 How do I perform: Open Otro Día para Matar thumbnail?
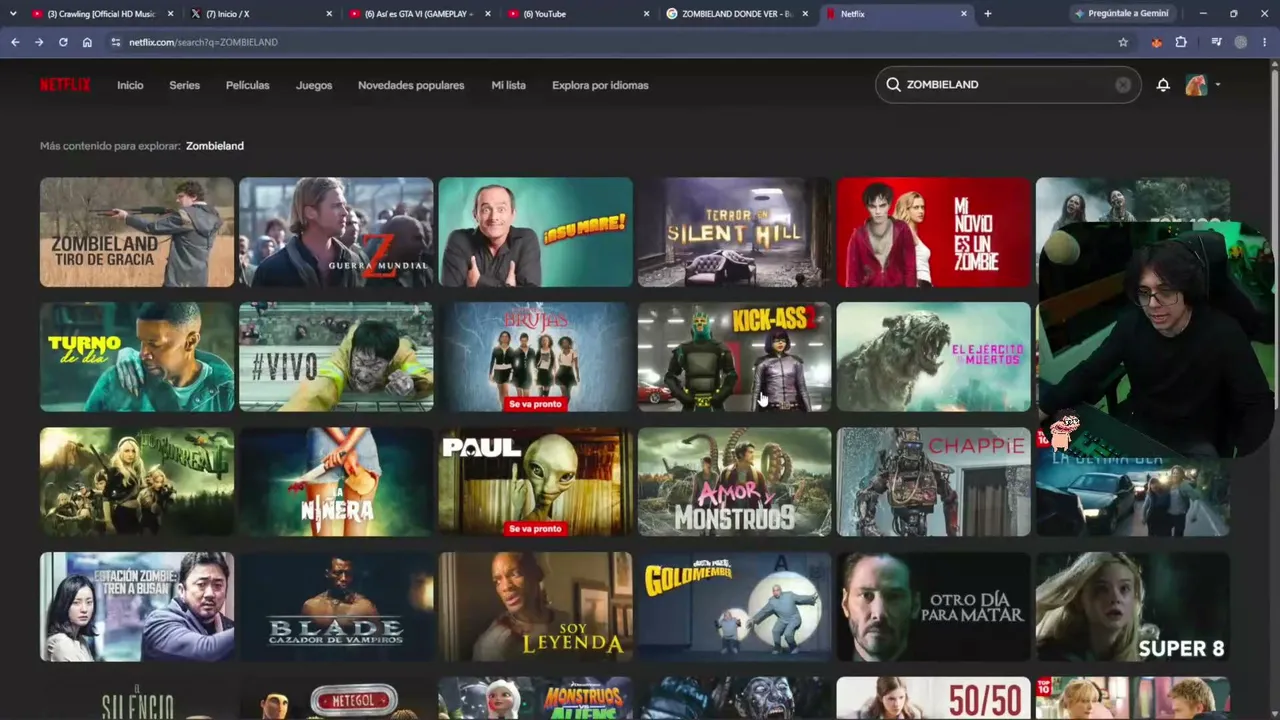click(x=933, y=607)
